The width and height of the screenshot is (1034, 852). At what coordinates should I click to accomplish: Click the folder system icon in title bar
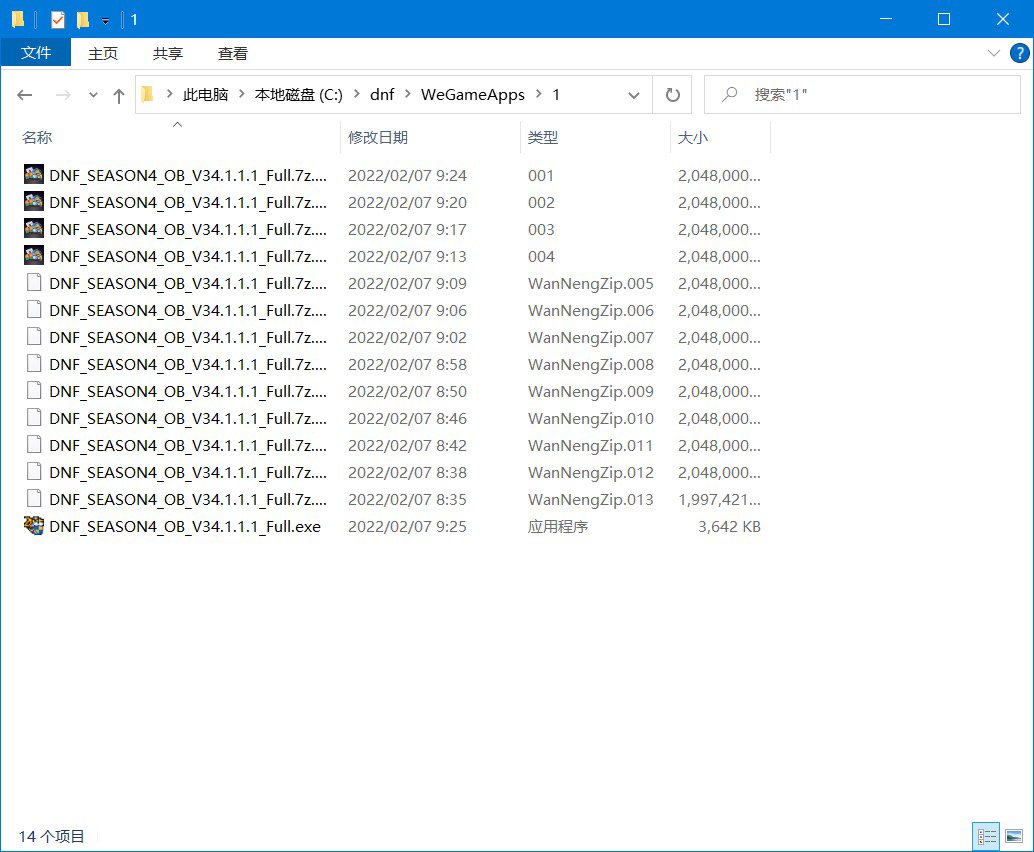(x=18, y=20)
